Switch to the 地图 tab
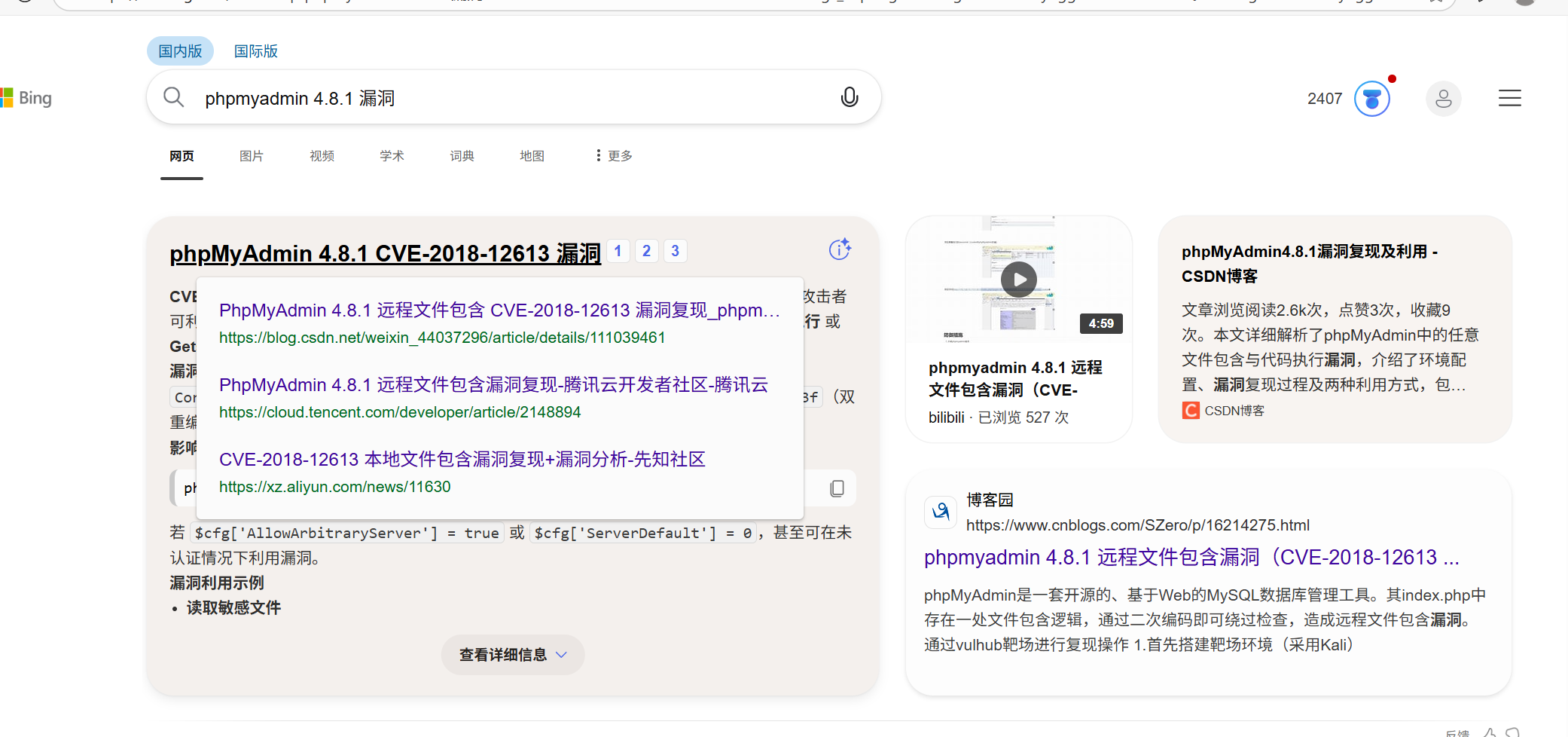The width and height of the screenshot is (1568, 737). click(532, 156)
